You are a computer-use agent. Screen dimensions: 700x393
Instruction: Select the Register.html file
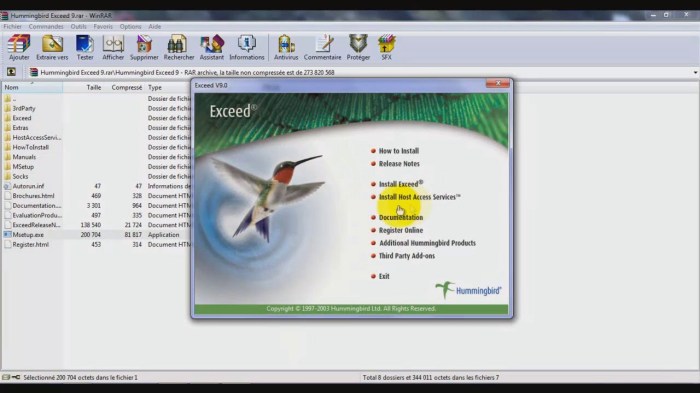coord(30,245)
